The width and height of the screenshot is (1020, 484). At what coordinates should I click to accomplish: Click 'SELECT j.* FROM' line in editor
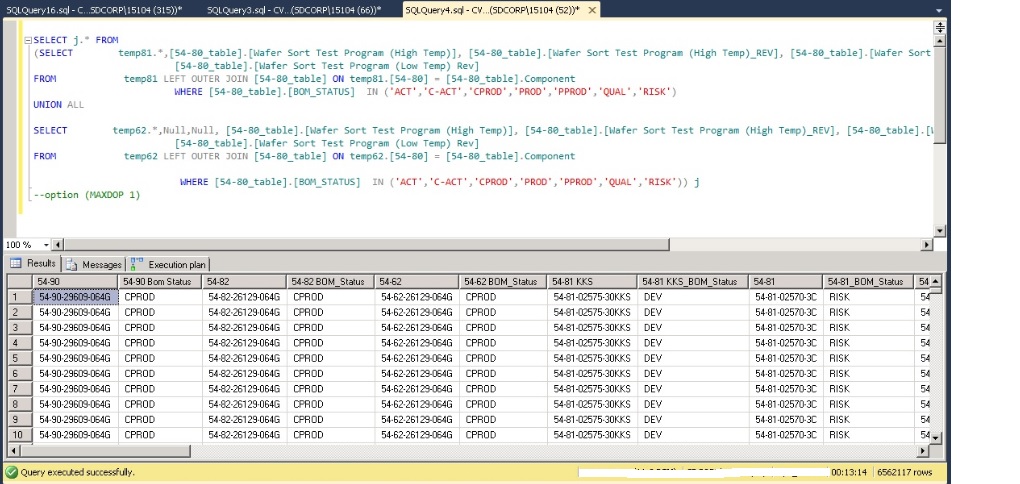click(x=75, y=40)
